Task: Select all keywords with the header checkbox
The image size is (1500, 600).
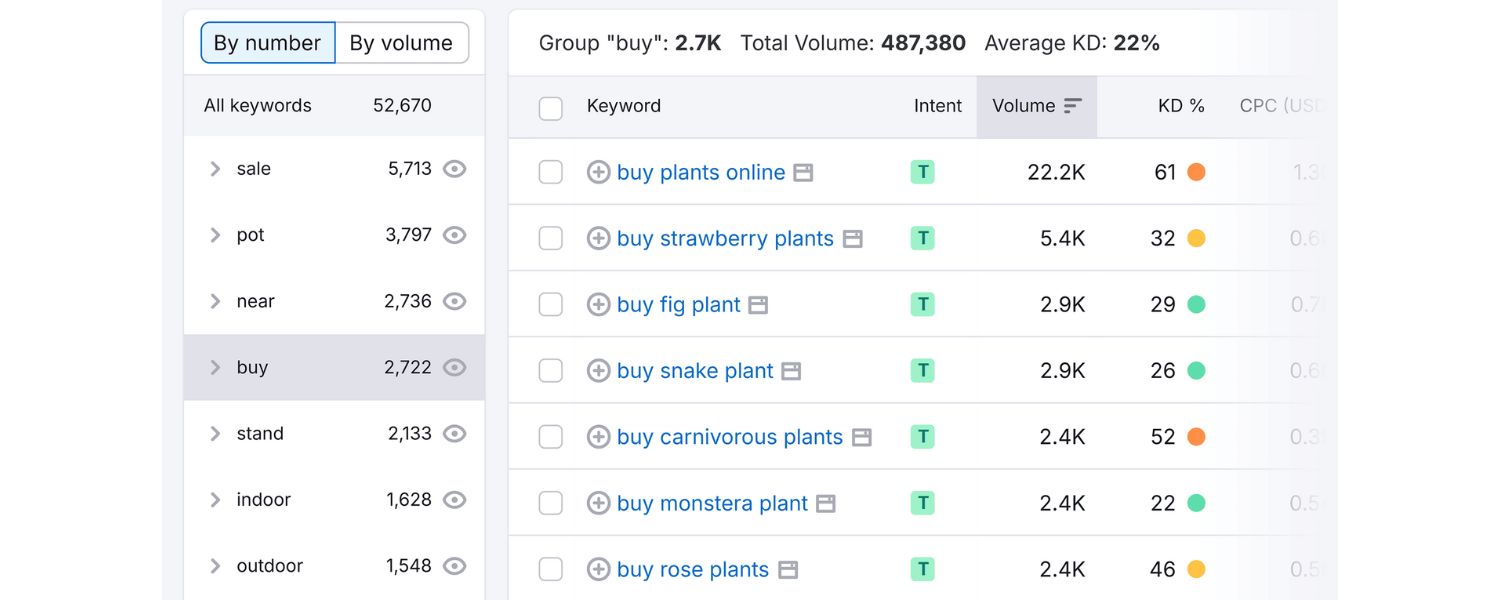Action: point(550,106)
